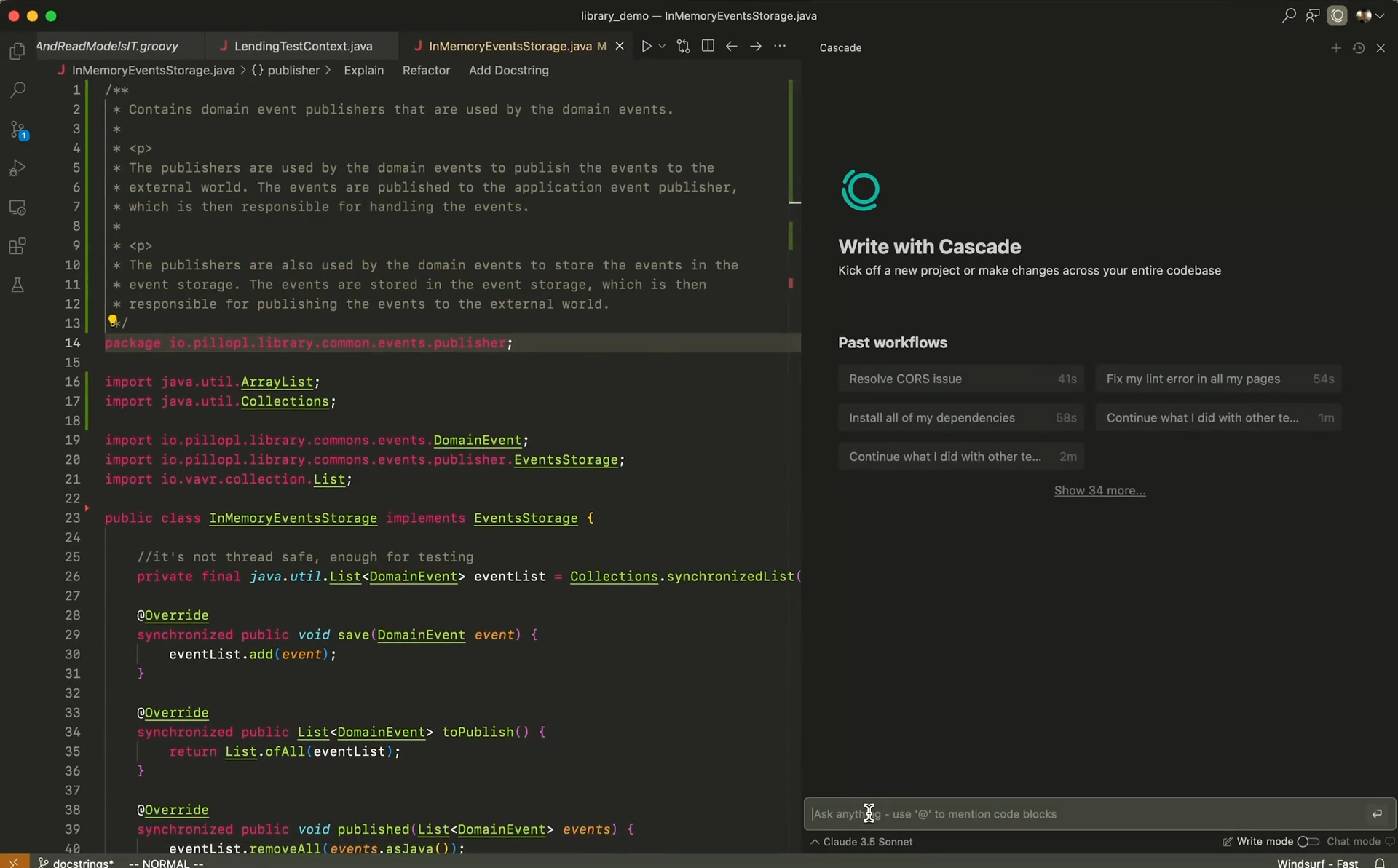Expand Claude 3.5 Sonnet model selector
This screenshot has height=868, width=1398.
(861, 842)
